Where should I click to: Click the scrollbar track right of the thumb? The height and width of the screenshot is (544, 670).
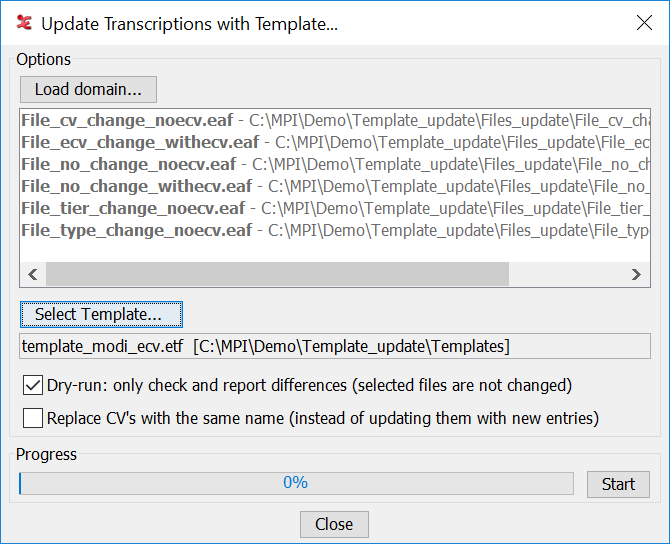coord(565,275)
